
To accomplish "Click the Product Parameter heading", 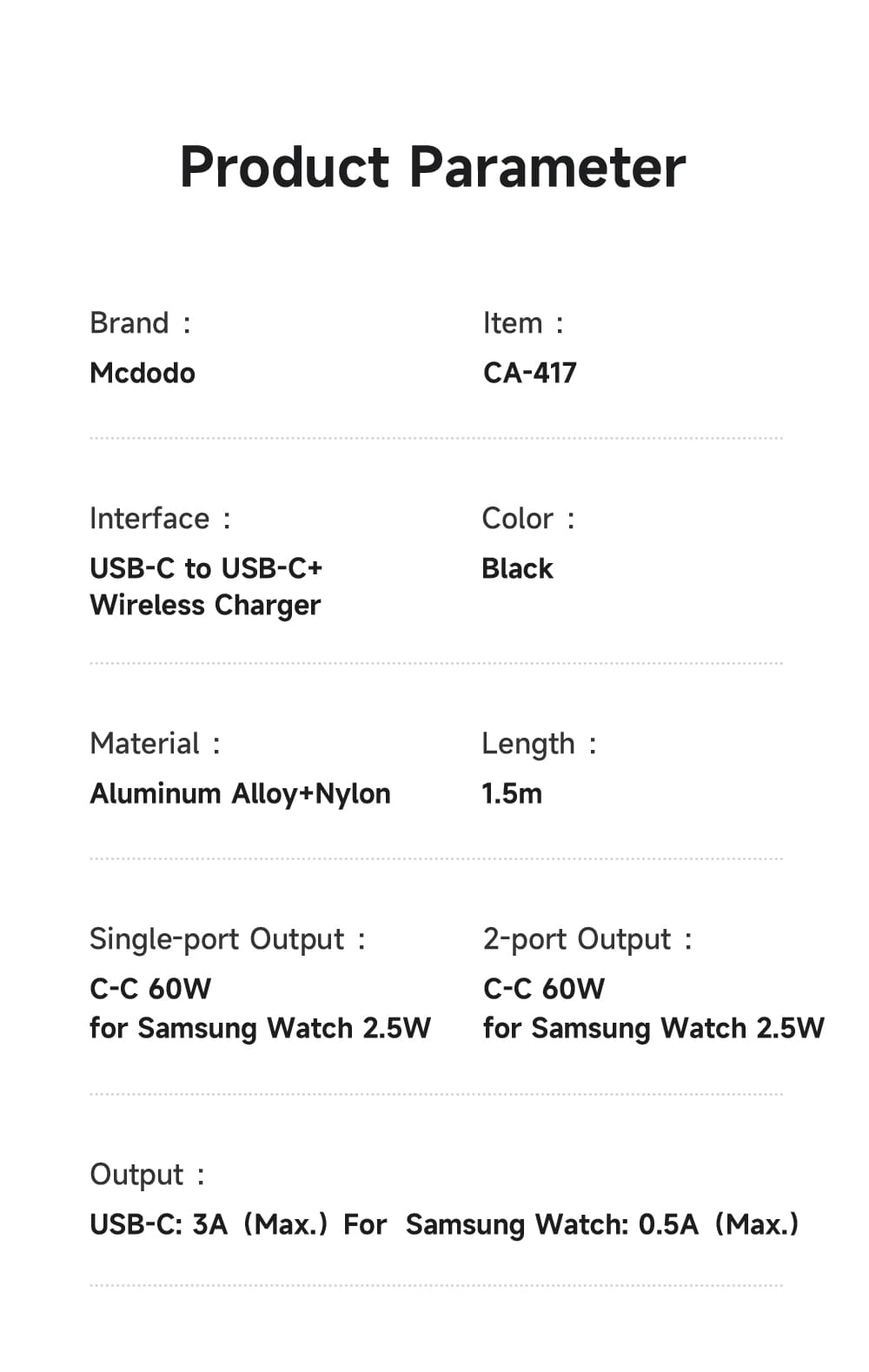I will (433, 167).
